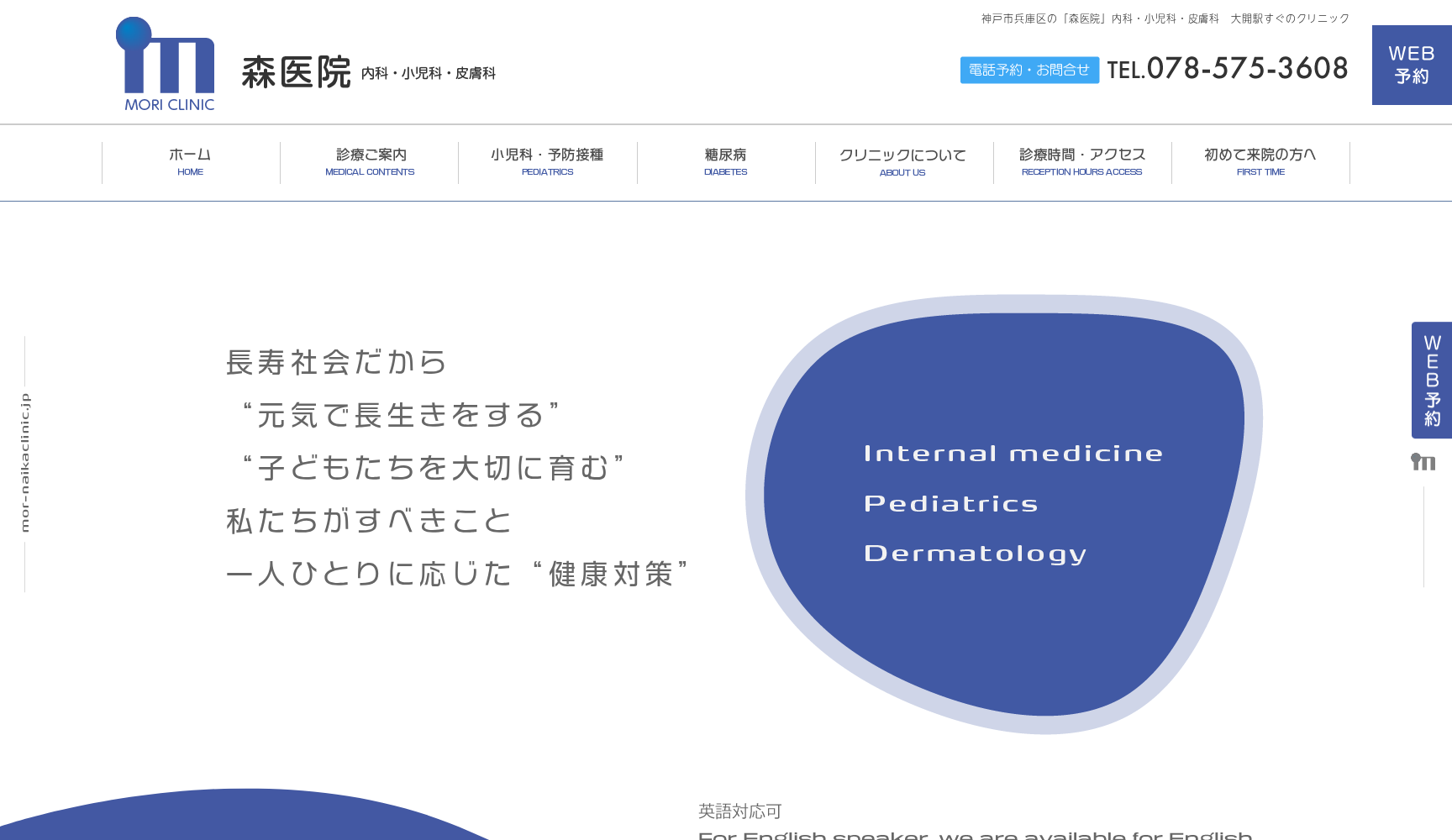Click the 電話予約・お問合せ button
Screen dimensions: 1452x840
coord(1029,70)
